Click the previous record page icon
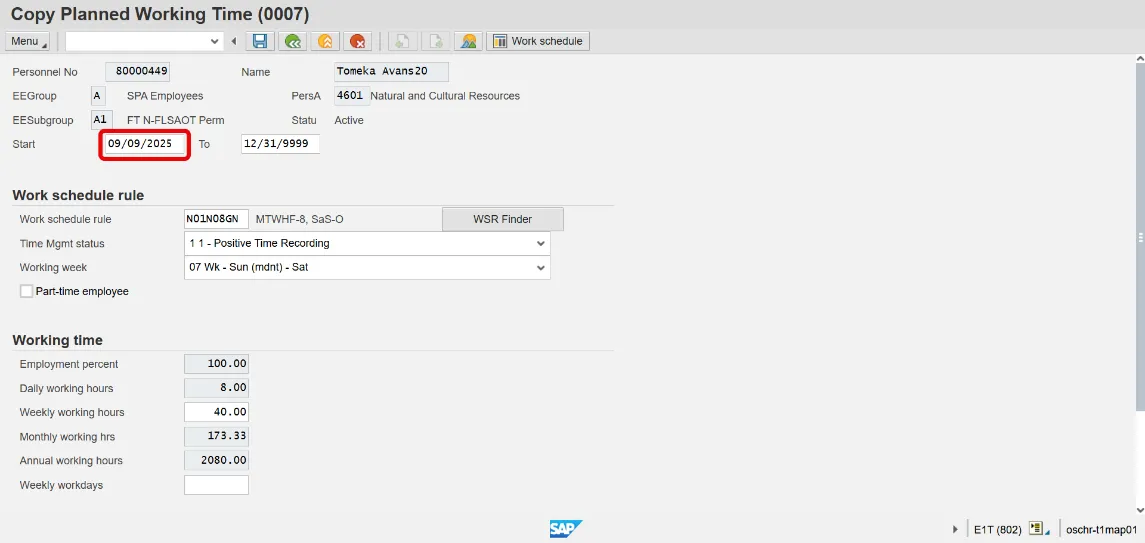The image size is (1145, 543). [x=401, y=41]
